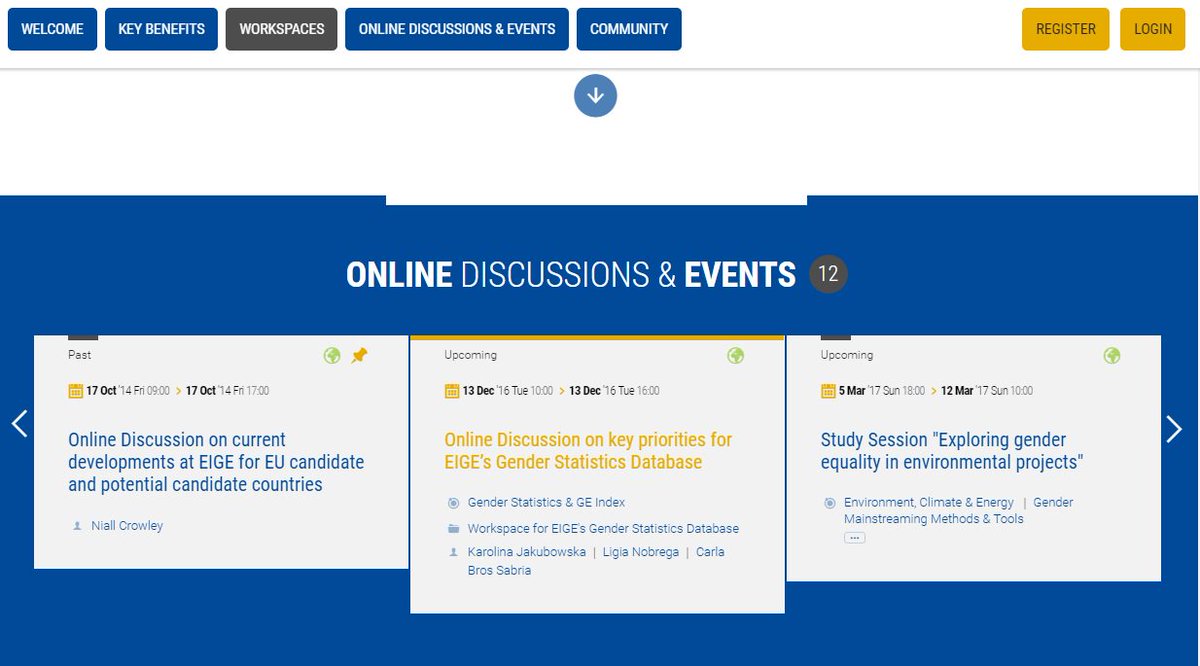Click the 12 events count badge
Viewport: 1200px width, 666px height.
(x=828, y=274)
